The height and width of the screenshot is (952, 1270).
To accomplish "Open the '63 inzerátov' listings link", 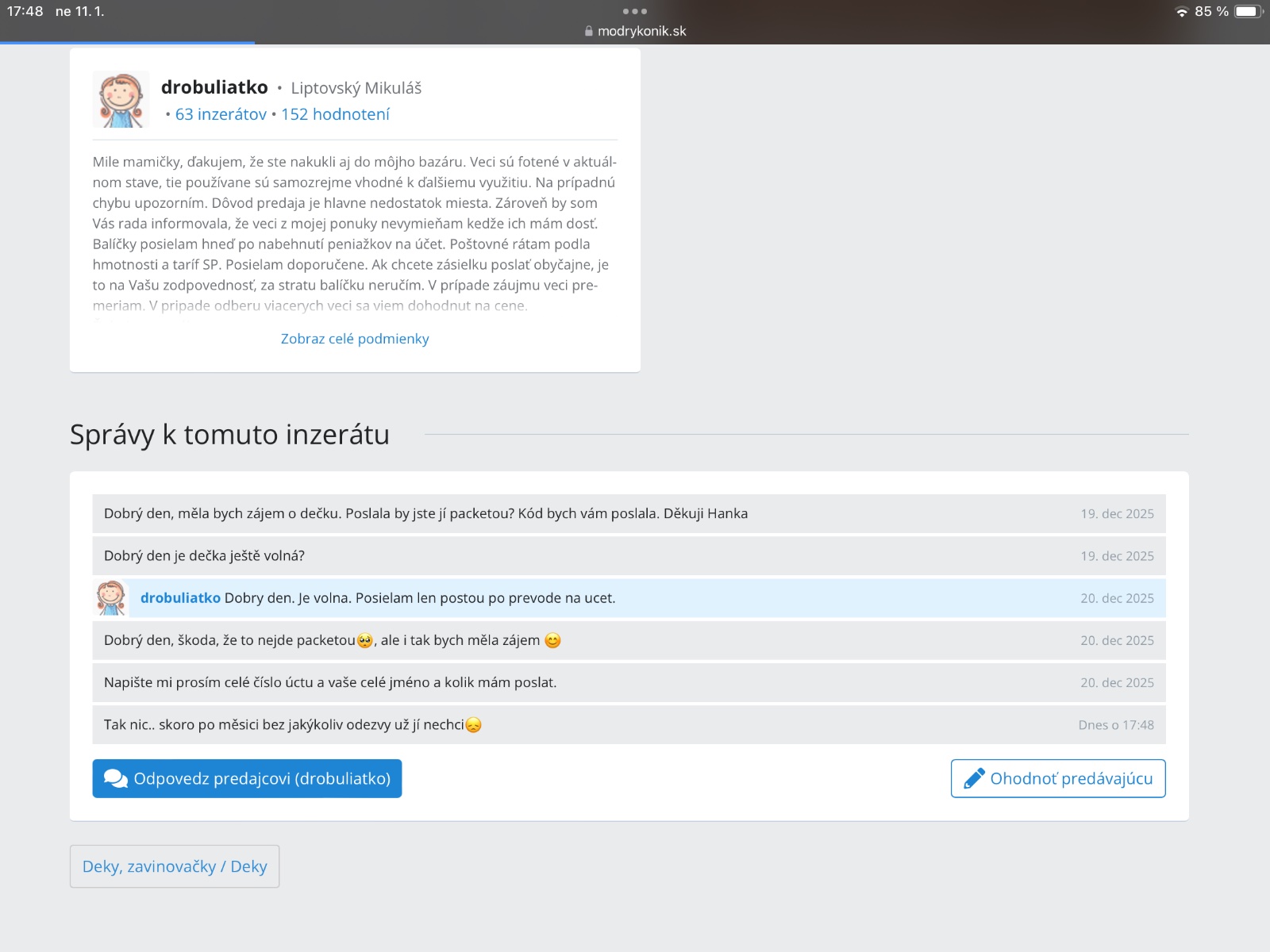I will 221,114.
